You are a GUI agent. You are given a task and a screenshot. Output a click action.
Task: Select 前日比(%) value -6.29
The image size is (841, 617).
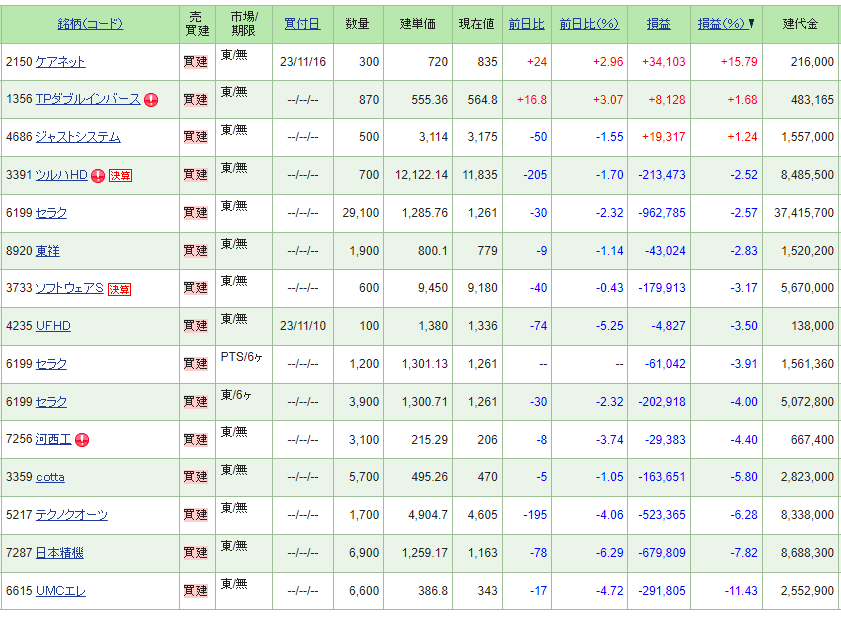click(609, 553)
